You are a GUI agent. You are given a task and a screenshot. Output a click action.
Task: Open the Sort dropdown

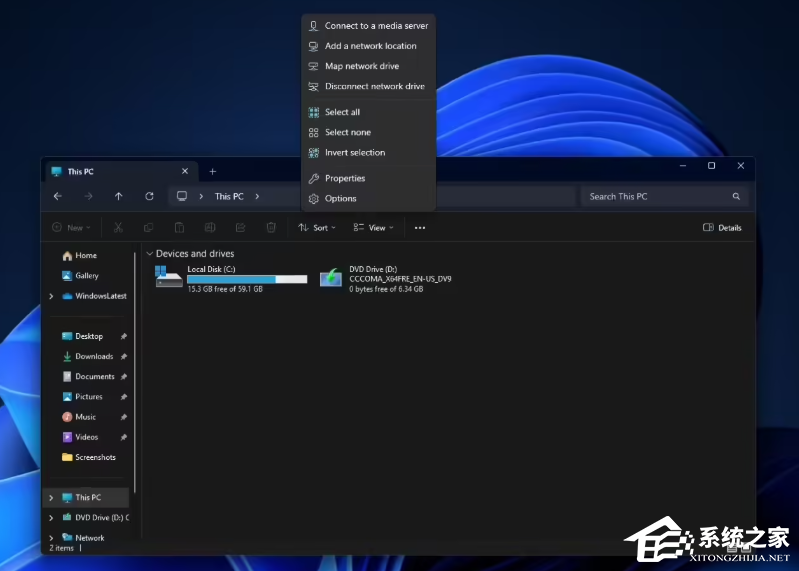click(x=317, y=228)
